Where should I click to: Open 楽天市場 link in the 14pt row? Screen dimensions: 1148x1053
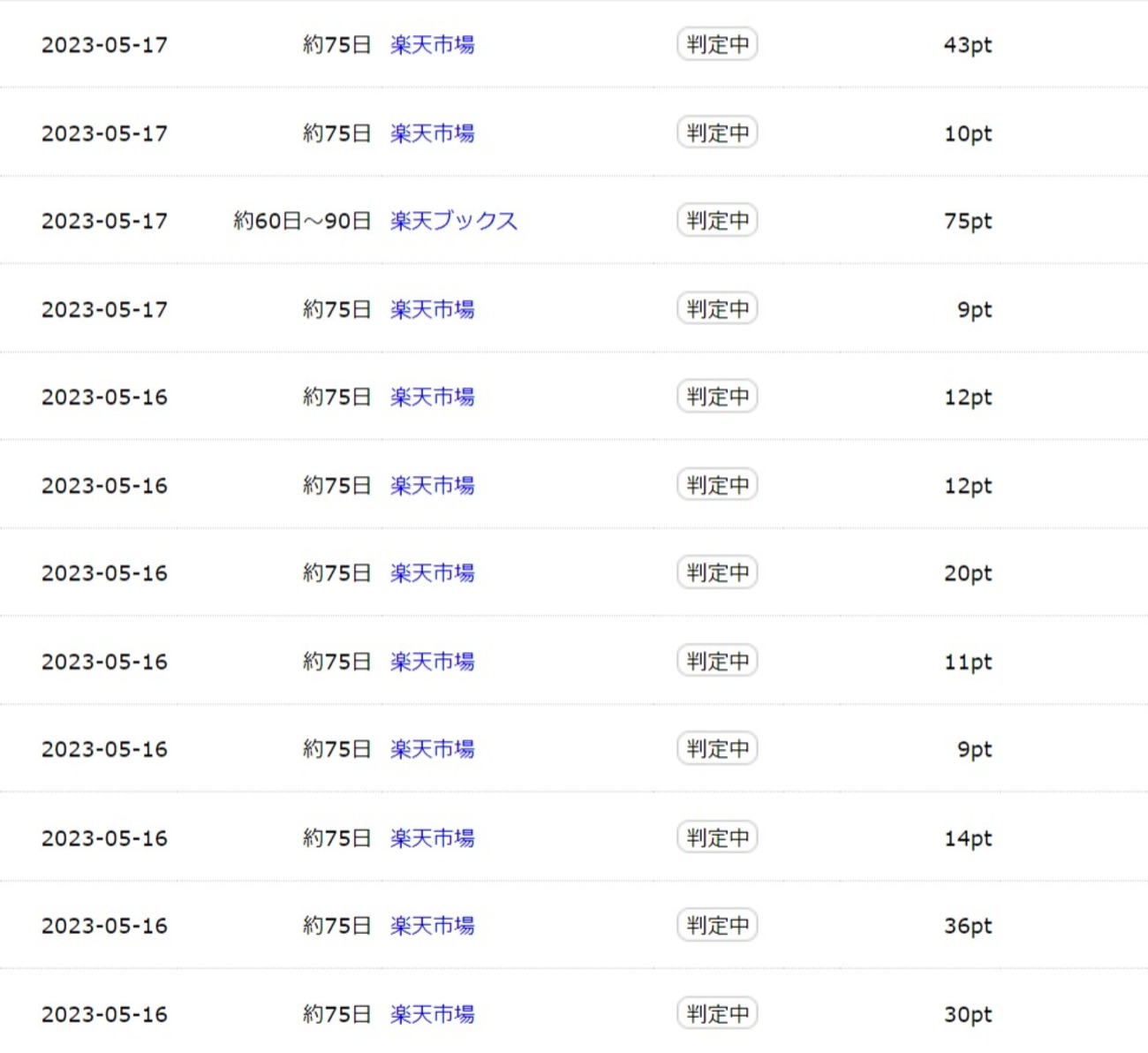pos(432,837)
